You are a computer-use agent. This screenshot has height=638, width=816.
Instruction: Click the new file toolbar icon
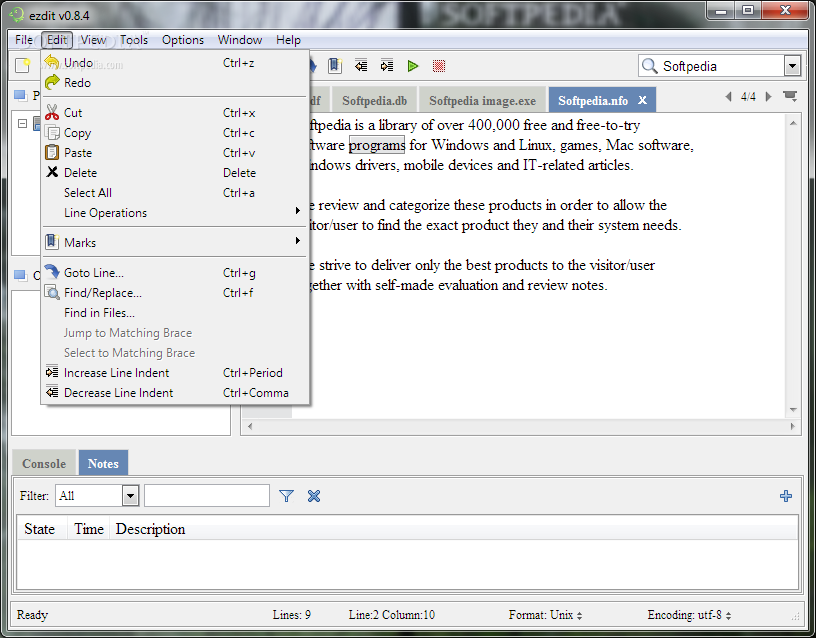[22, 66]
